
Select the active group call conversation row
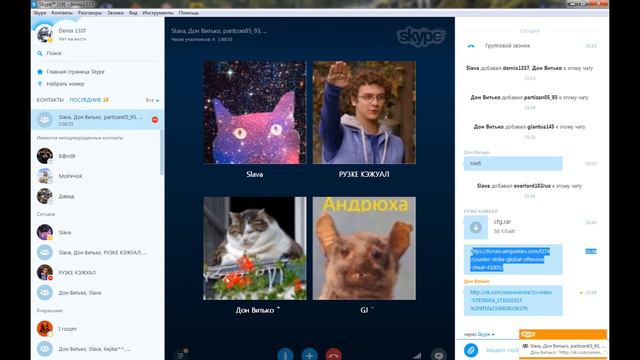(97, 120)
